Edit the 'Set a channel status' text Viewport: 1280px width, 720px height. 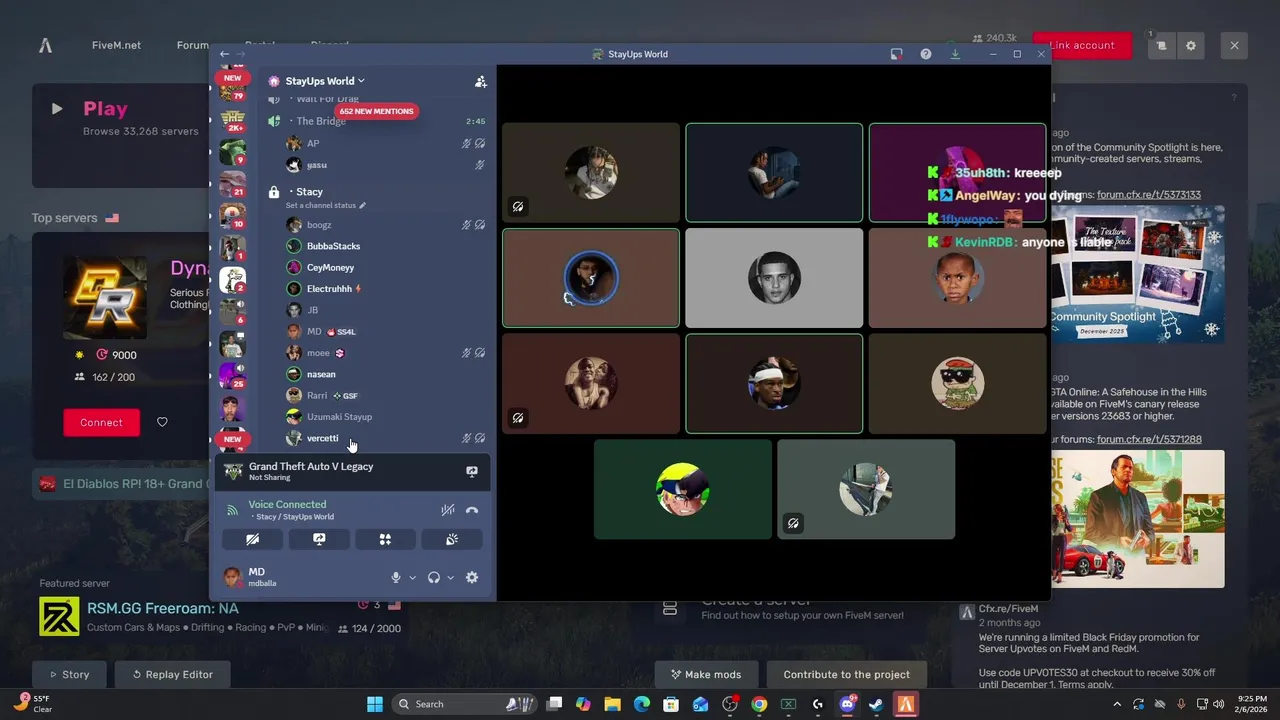click(x=325, y=205)
